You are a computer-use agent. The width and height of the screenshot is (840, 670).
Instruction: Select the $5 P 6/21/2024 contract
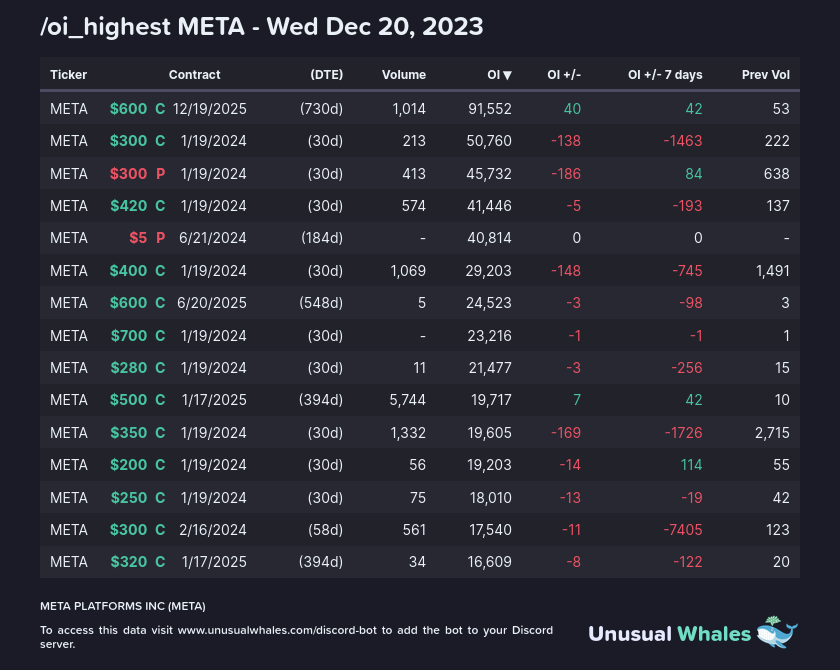click(188, 238)
